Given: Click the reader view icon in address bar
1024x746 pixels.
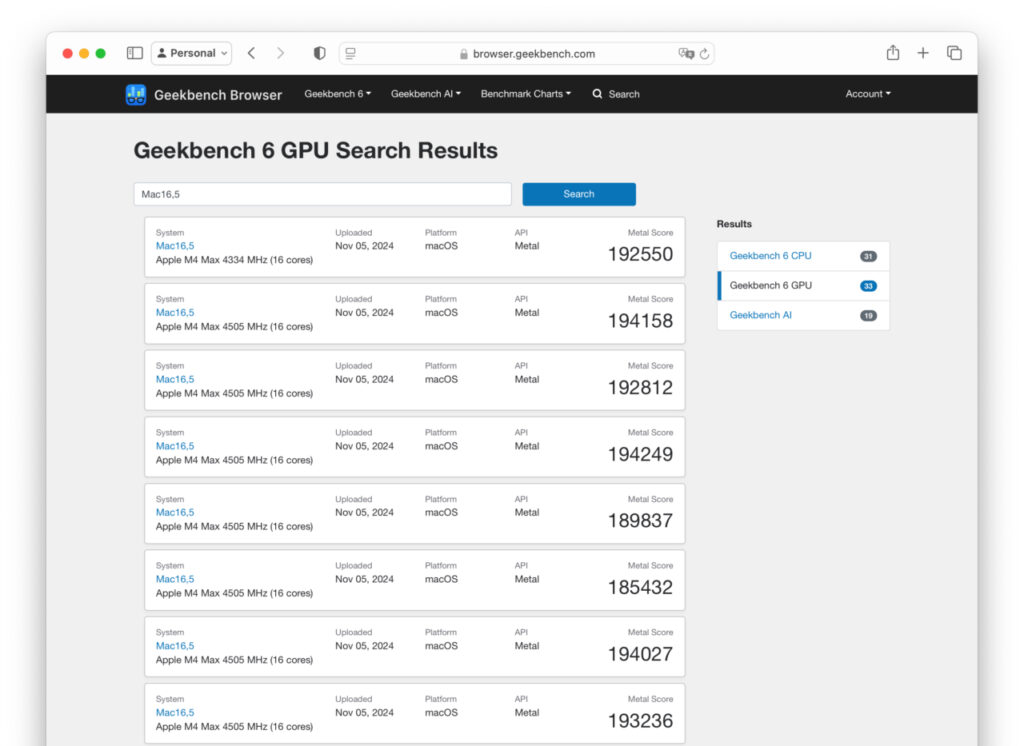Looking at the screenshot, I should (351, 54).
